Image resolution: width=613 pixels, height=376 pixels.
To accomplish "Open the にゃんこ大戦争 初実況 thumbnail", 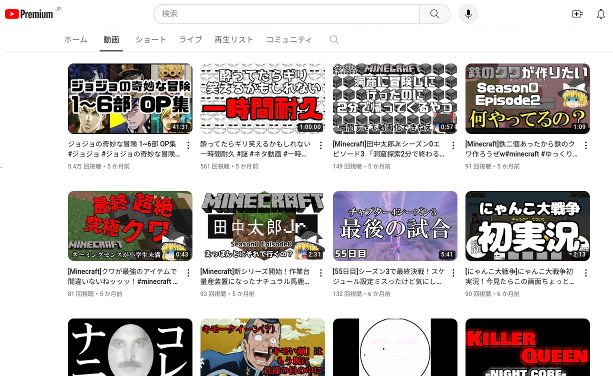I will 528,226.
